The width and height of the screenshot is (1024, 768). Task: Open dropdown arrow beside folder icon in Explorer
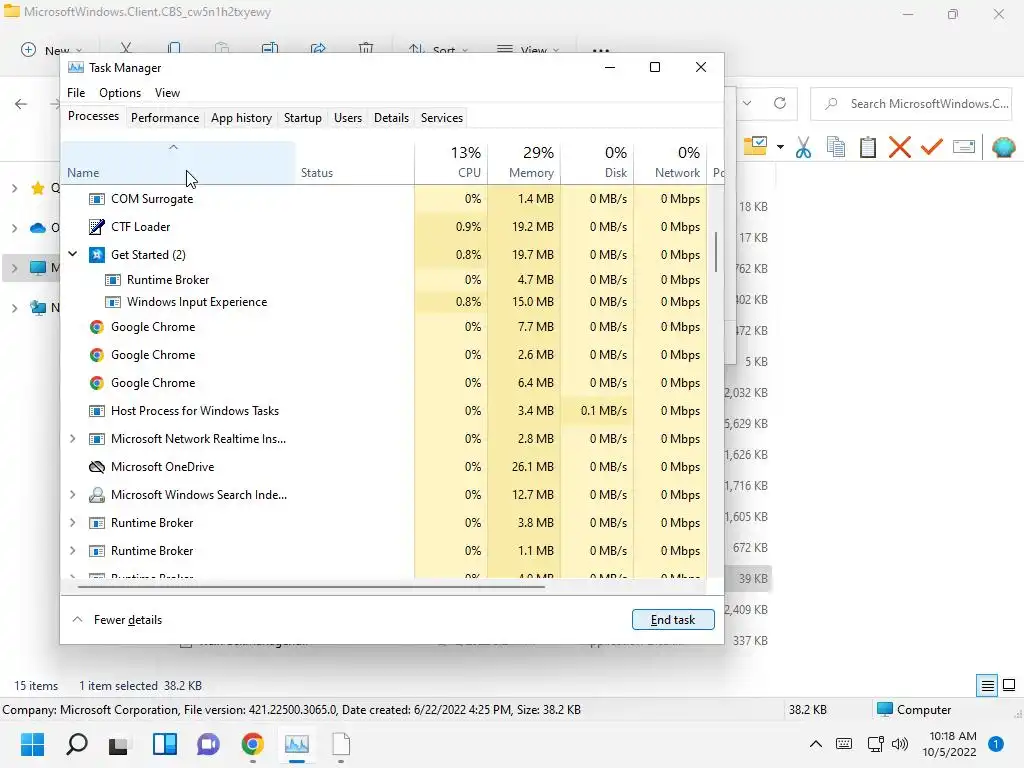click(x=780, y=147)
